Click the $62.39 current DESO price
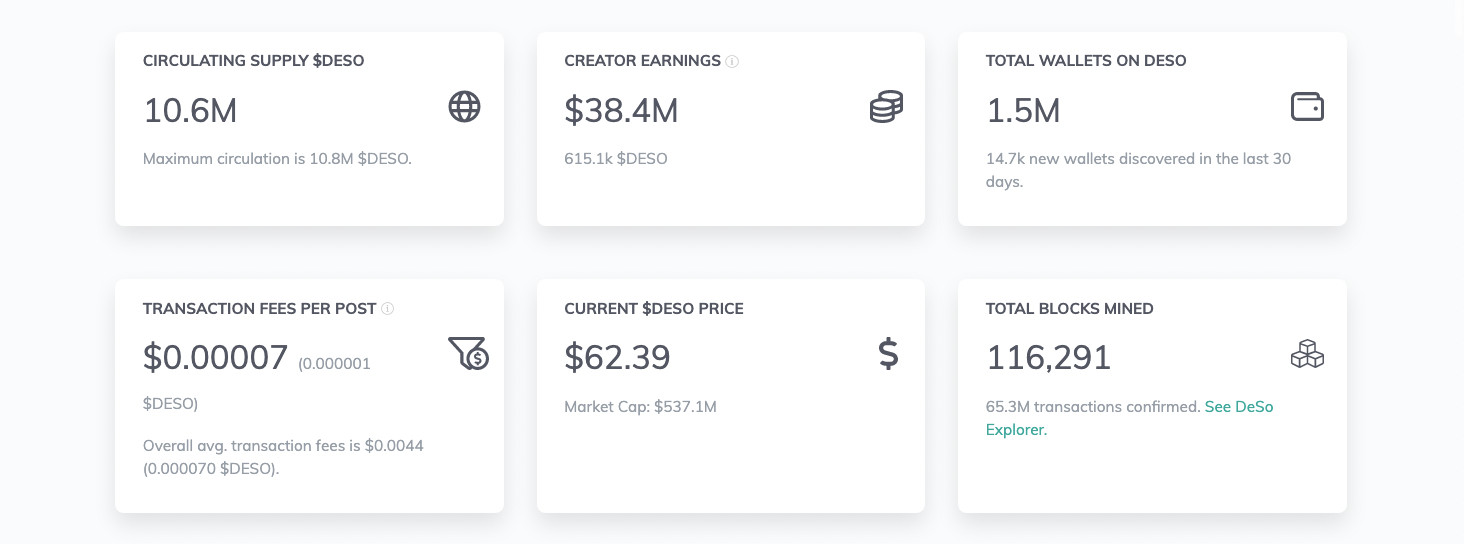Viewport: 1464px width, 544px height. pos(617,357)
